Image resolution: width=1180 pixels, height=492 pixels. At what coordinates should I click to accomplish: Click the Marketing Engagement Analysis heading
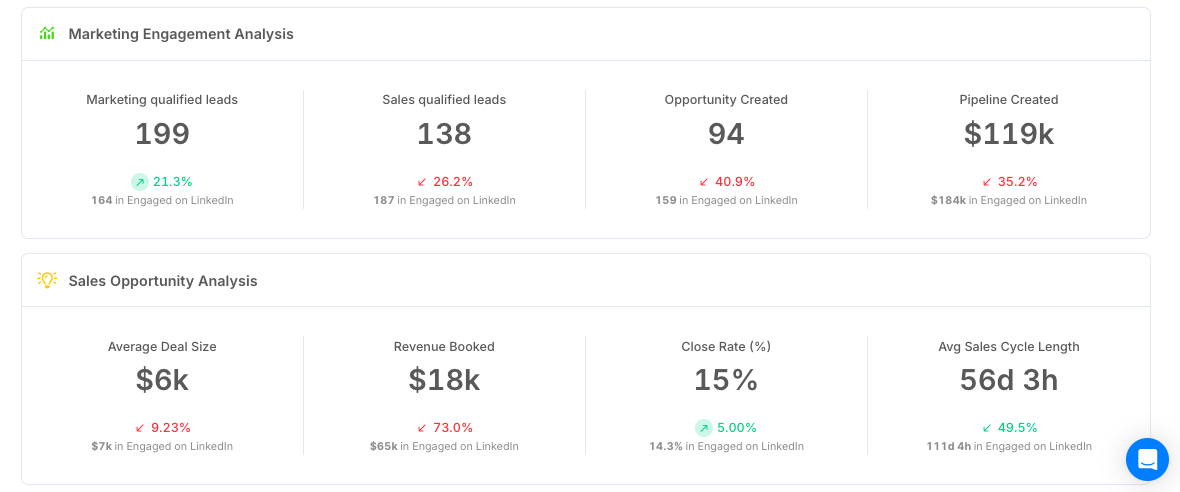click(181, 34)
